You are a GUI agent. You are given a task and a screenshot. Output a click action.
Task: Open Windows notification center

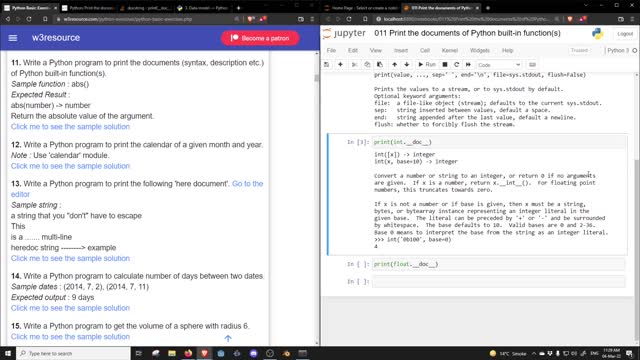click(629, 353)
